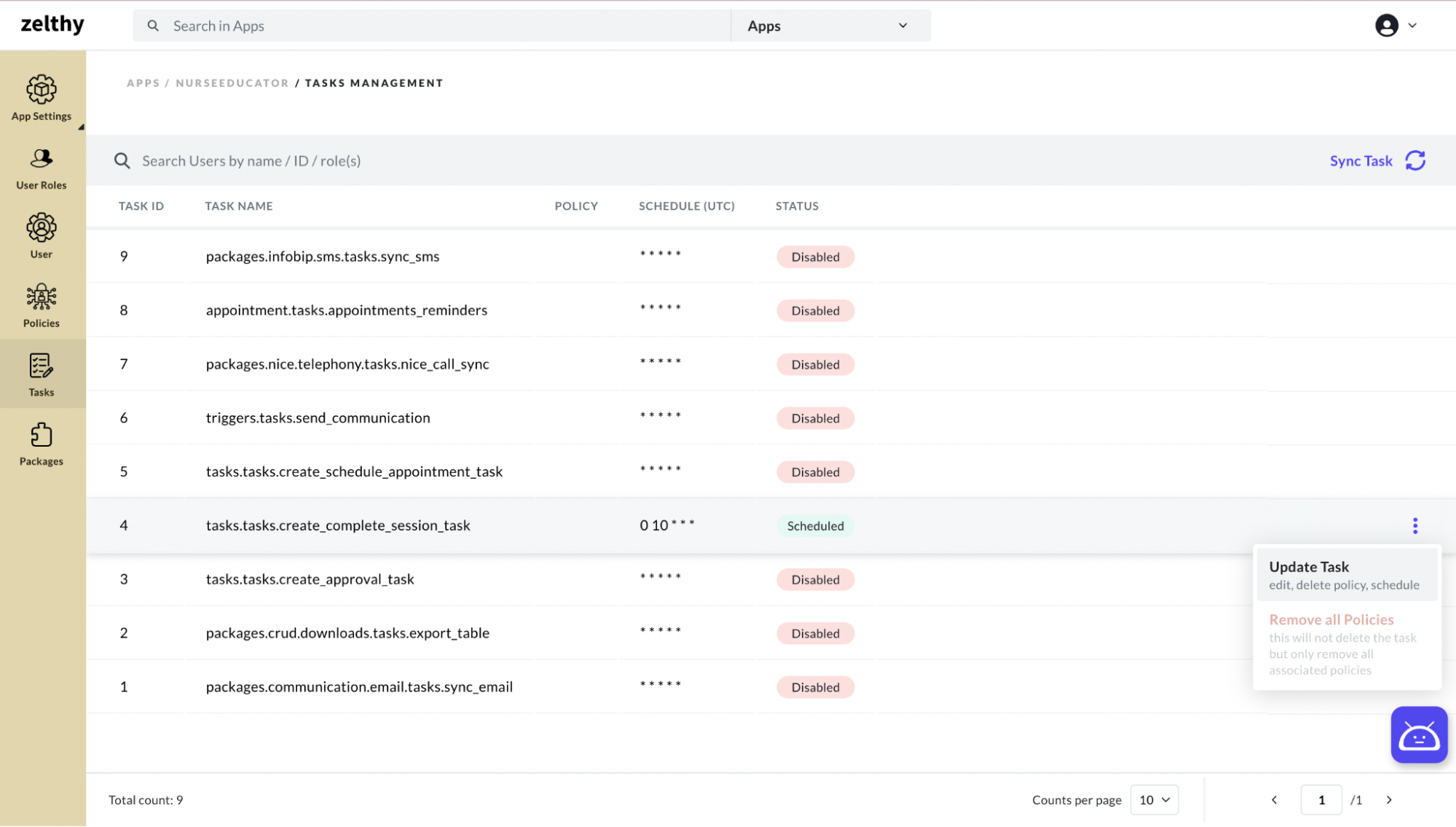
Task: Click the Scheduled status badge
Action: (815, 526)
